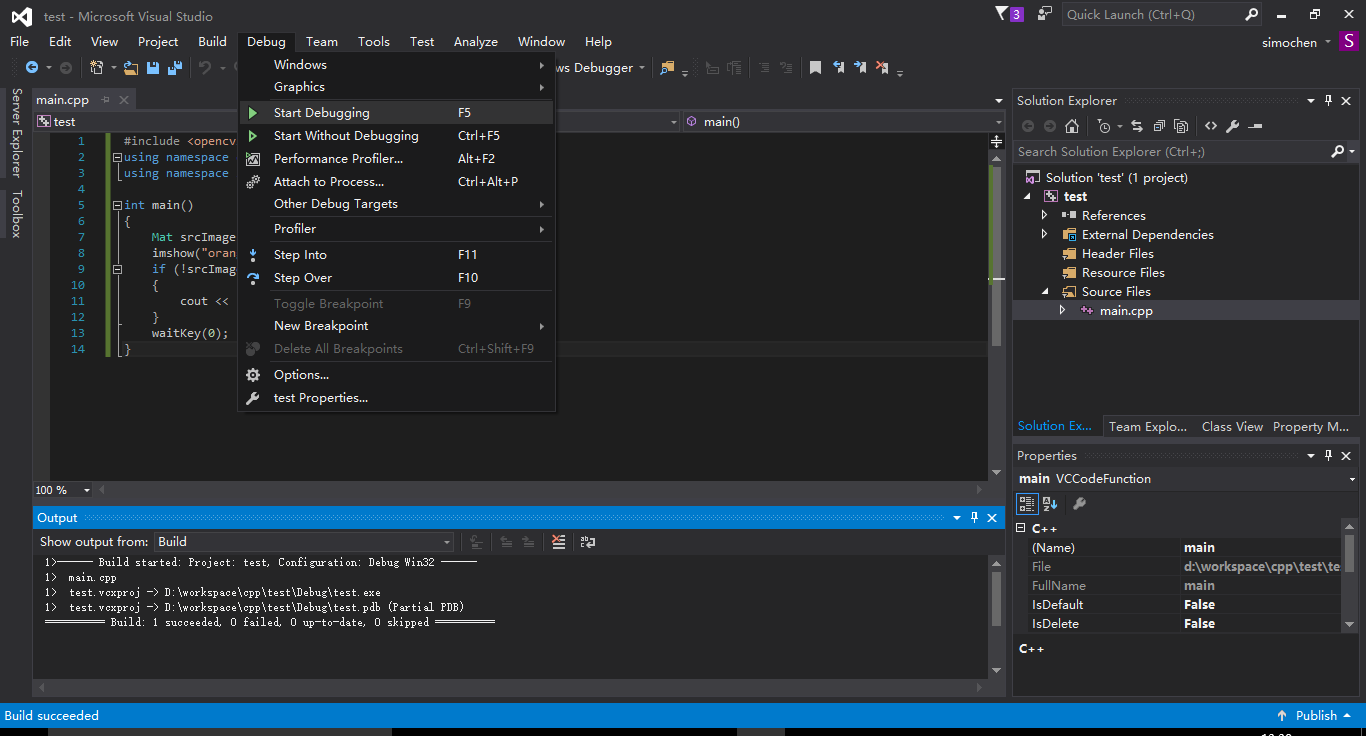
Task: Collapse the int main() code fold
Action: pos(117,205)
